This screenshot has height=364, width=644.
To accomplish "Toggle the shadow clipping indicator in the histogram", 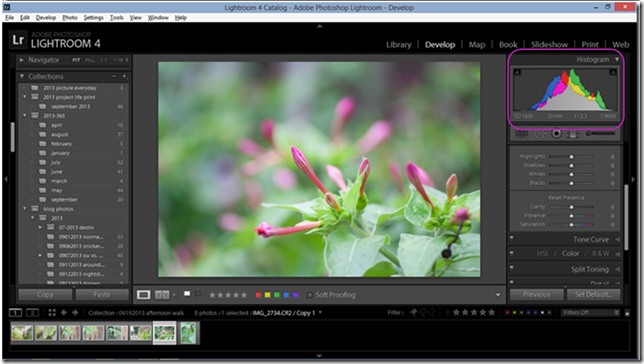I will pyautogui.click(x=517, y=72).
